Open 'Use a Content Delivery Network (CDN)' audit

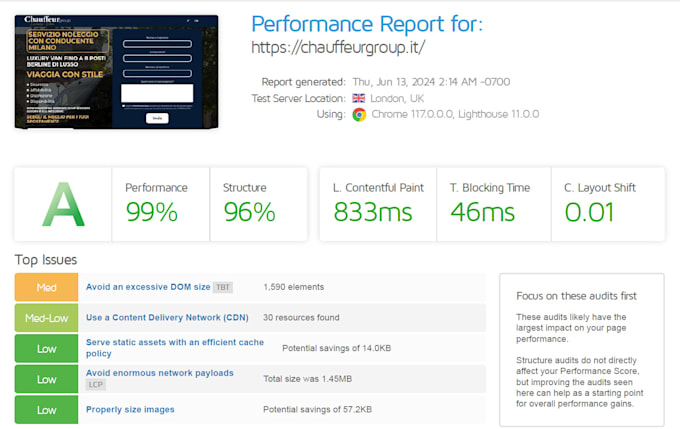(x=167, y=318)
